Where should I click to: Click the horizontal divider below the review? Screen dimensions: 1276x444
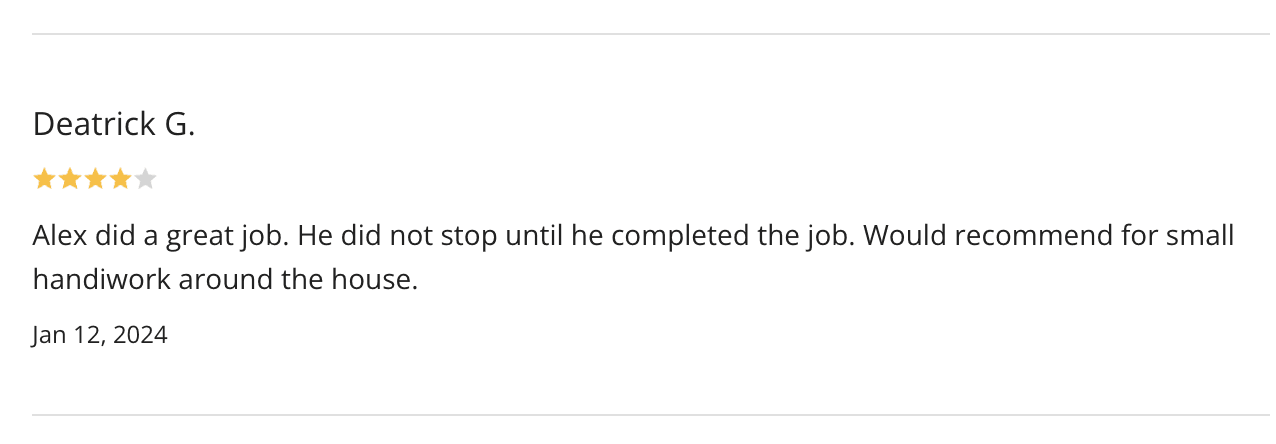pos(650,414)
